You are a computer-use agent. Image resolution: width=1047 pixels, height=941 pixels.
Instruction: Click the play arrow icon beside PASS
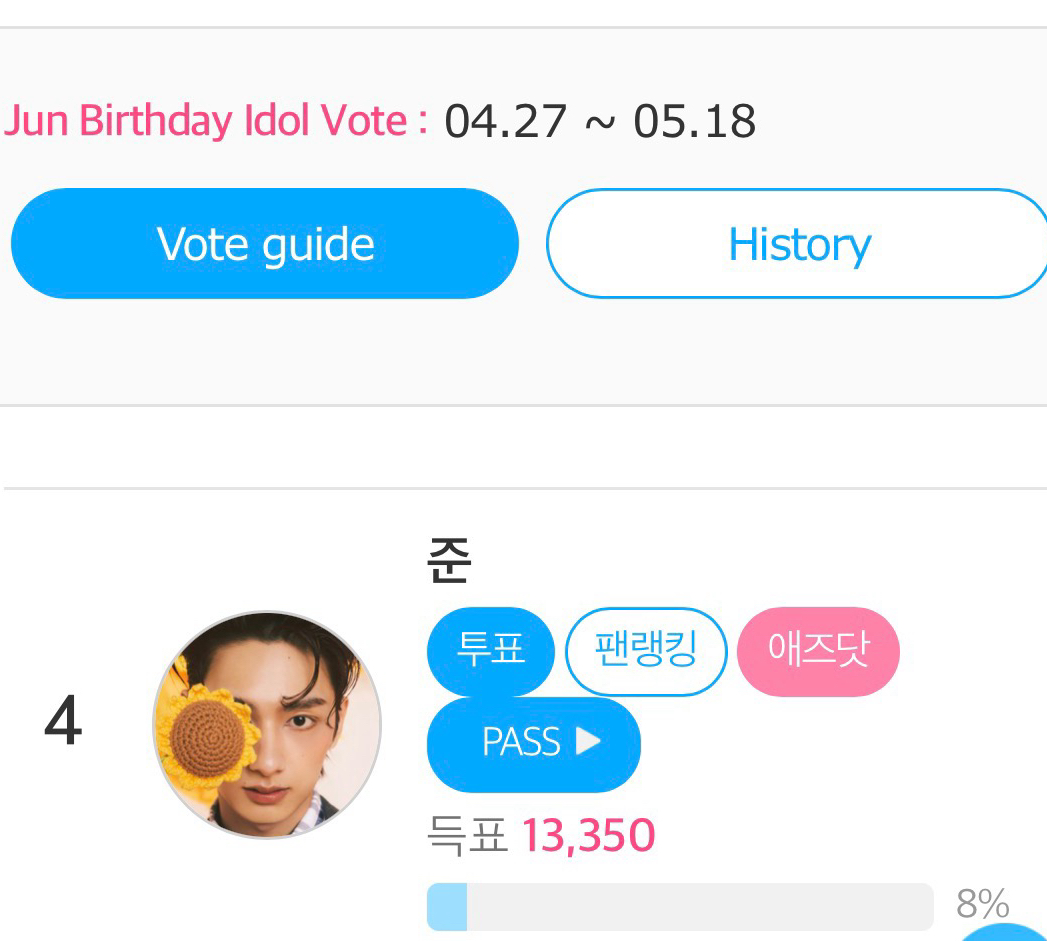point(589,742)
